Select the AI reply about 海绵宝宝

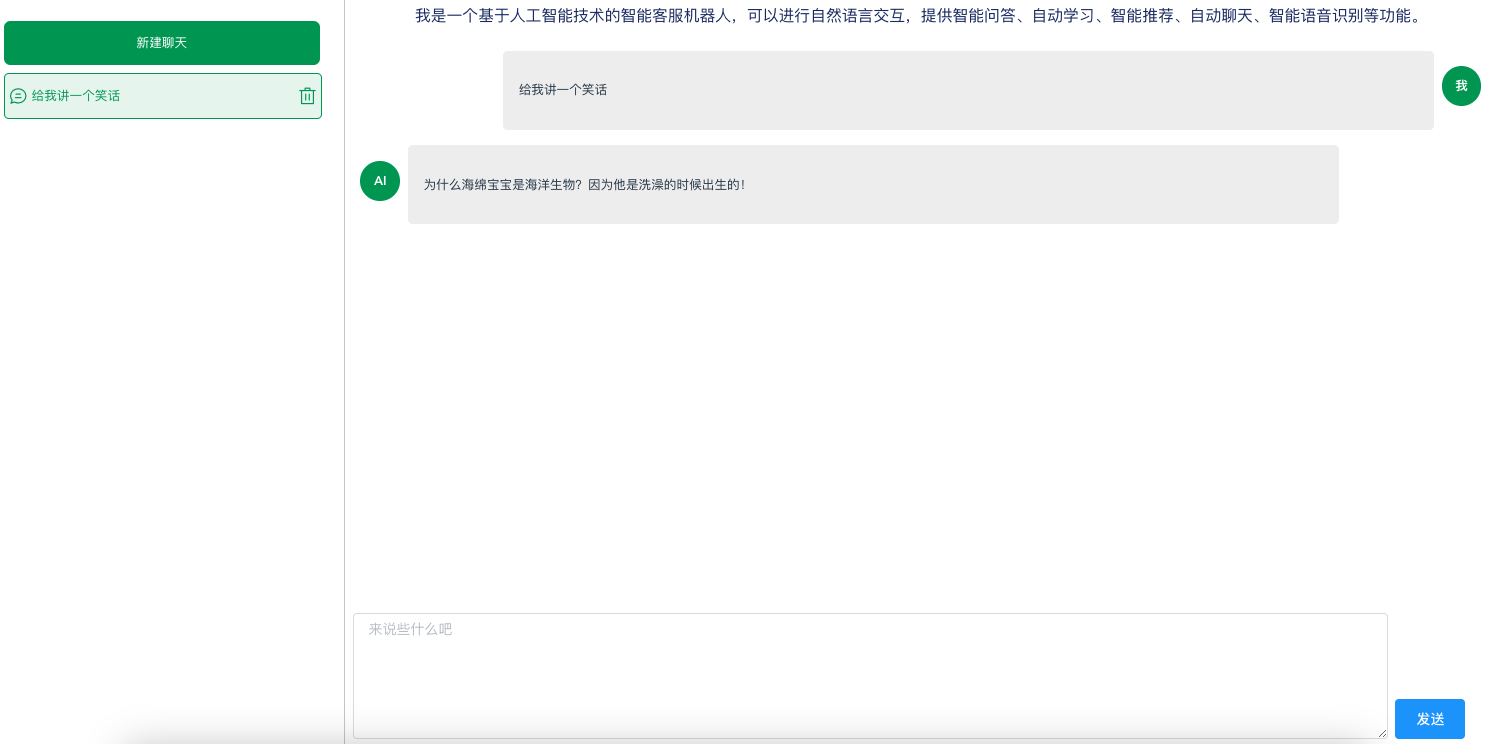(873, 184)
